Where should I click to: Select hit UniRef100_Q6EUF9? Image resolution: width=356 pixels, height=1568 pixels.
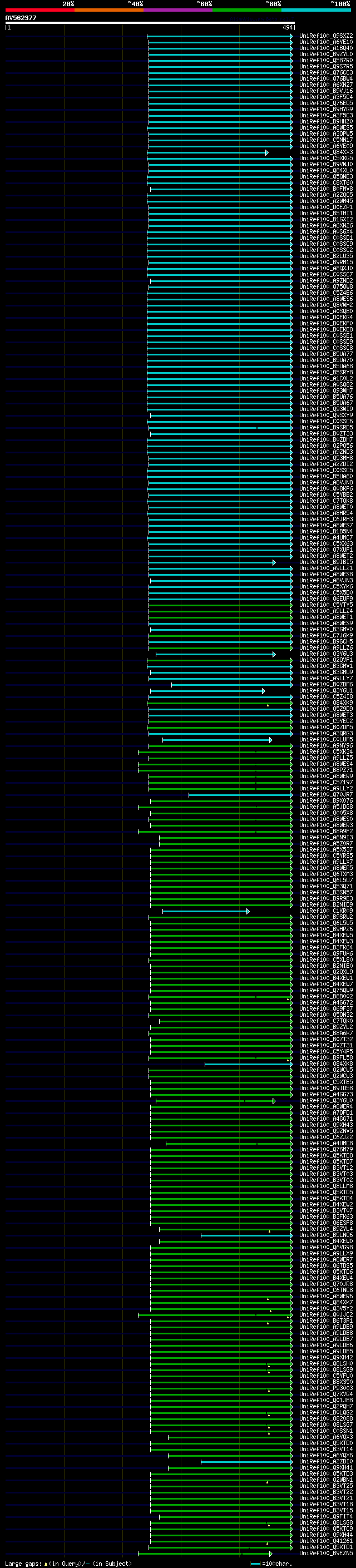coord(326,599)
